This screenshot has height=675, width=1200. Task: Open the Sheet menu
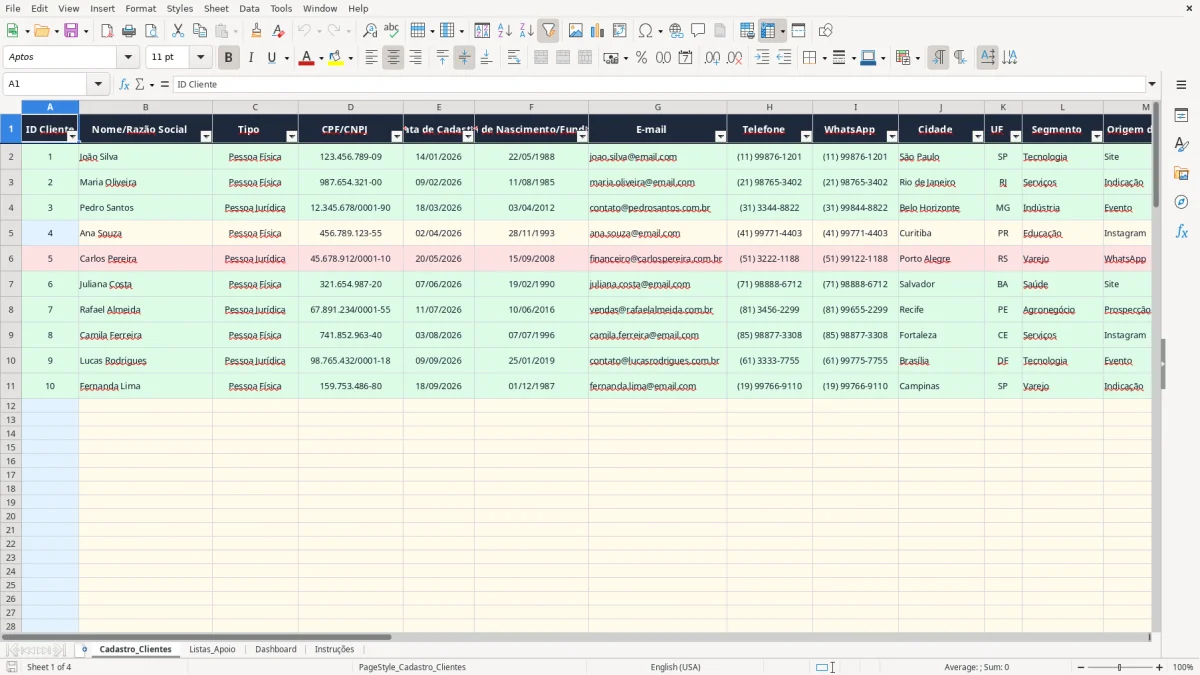click(216, 8)
